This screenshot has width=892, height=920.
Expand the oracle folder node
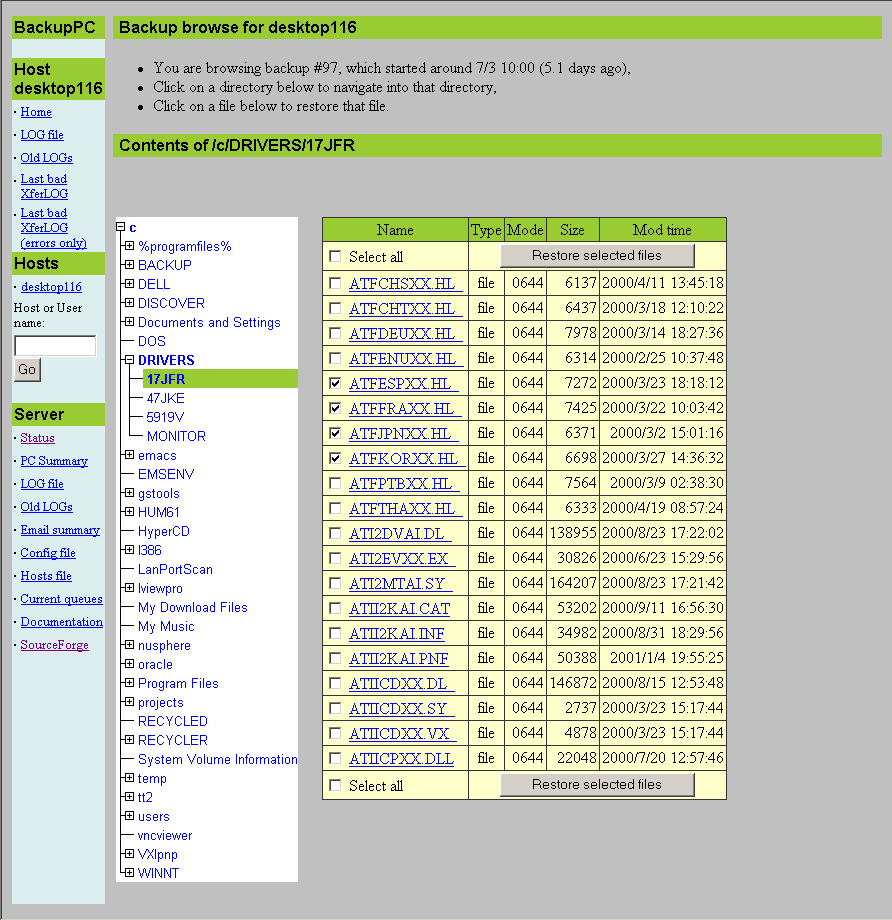click(x=130, y=664)
